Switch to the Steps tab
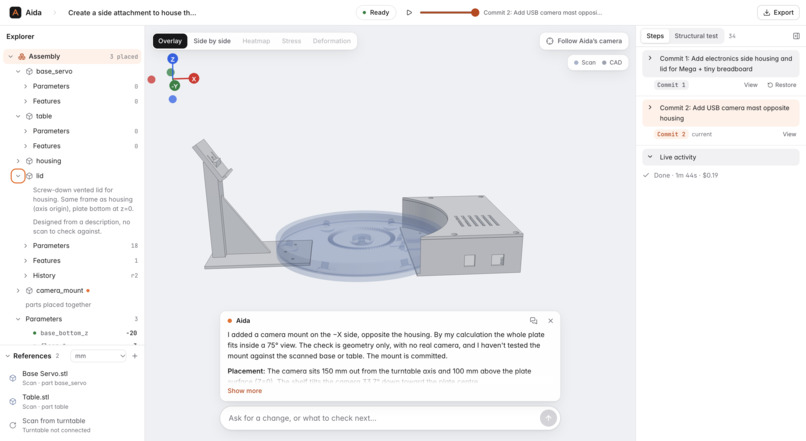This screenshot has height=441, width=806. pos(655,36)
